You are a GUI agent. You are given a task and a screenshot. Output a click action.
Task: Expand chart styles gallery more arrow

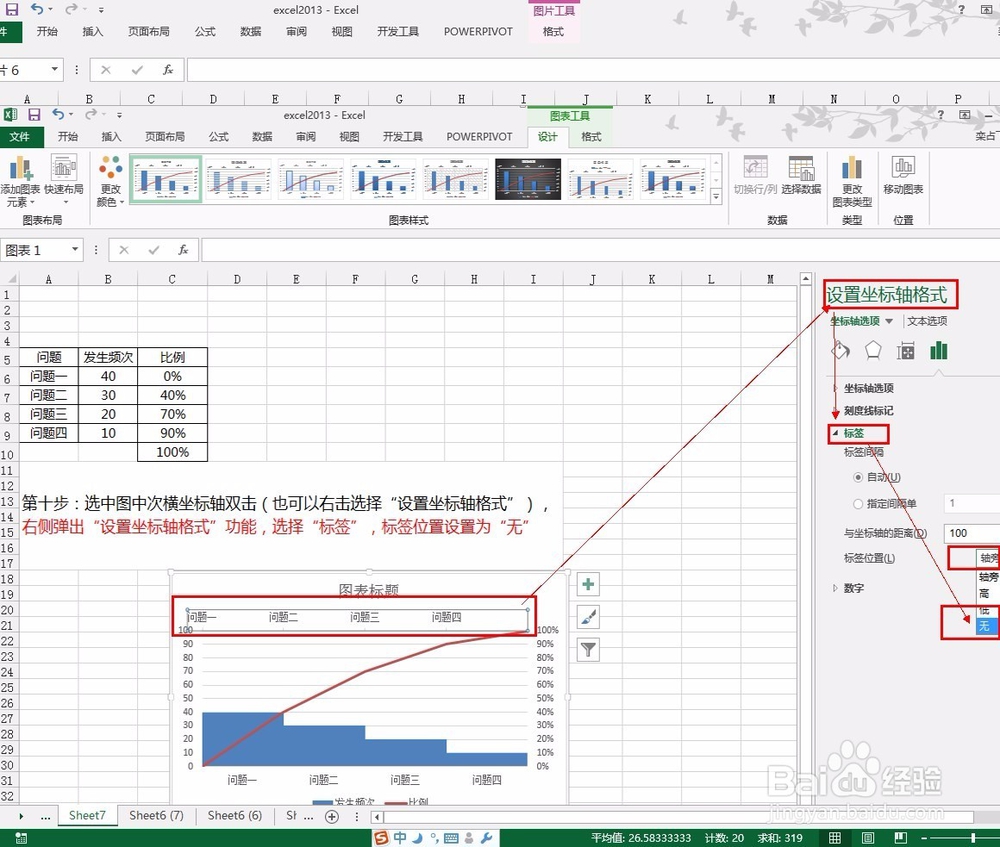(716, 196)
